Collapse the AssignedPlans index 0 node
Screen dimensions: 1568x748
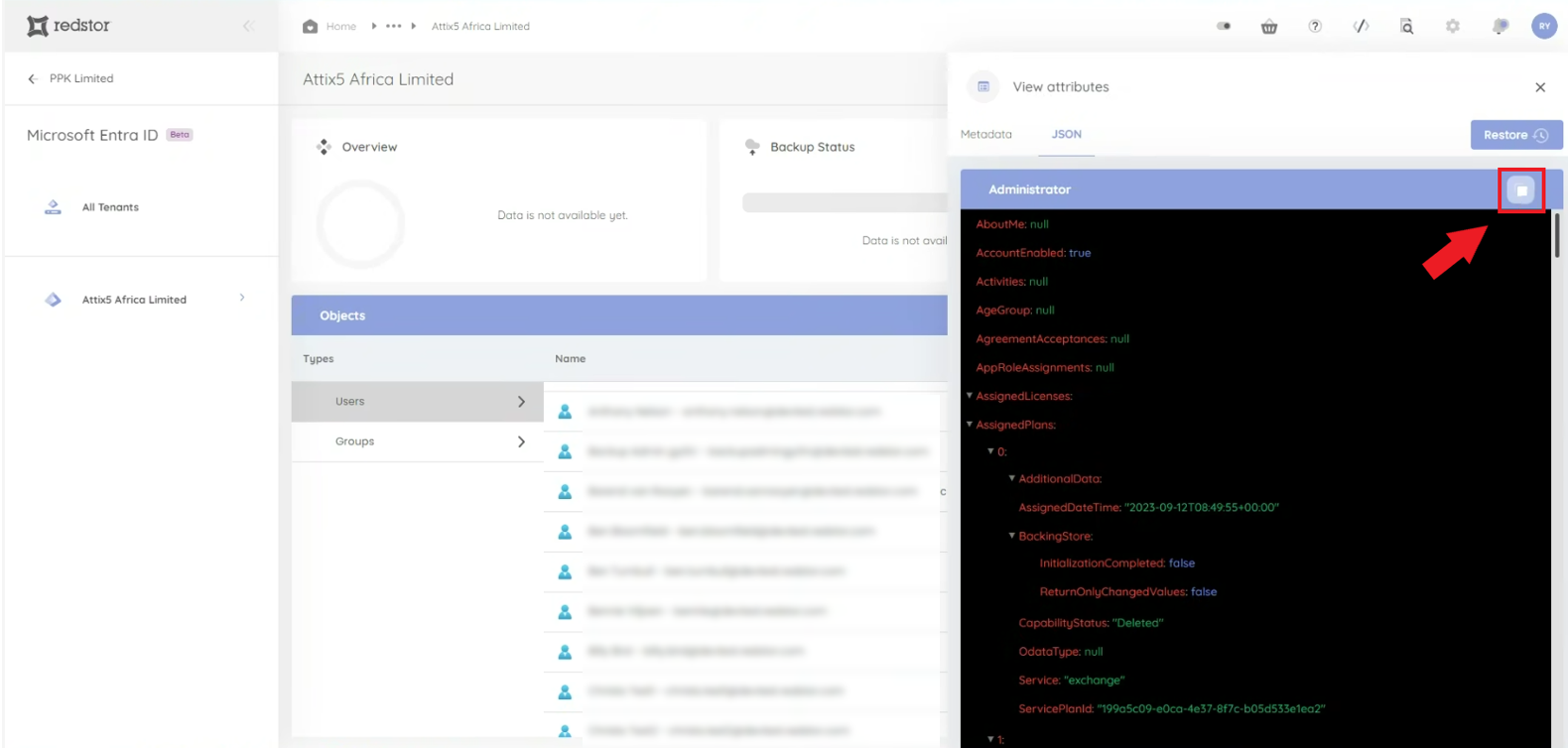point(990,451)
